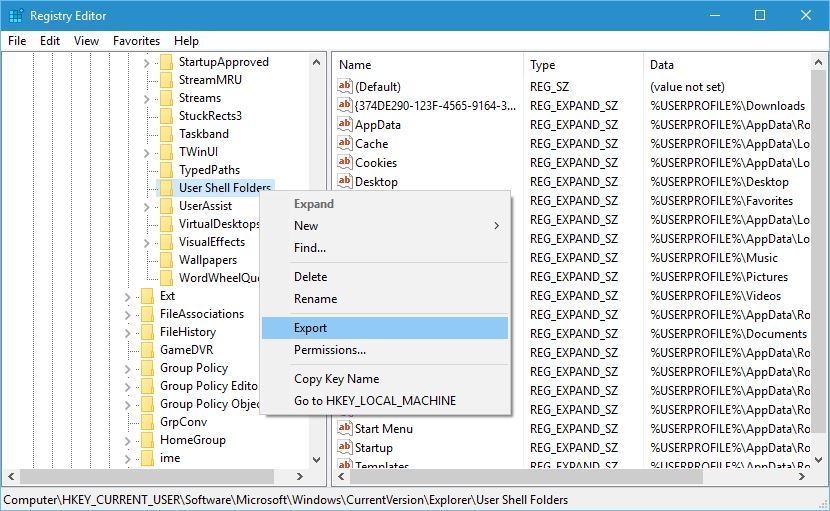Select the Group Policy Editor tree item
The height and width of the screenshot is (511, 830).
(x=209, y=386)
